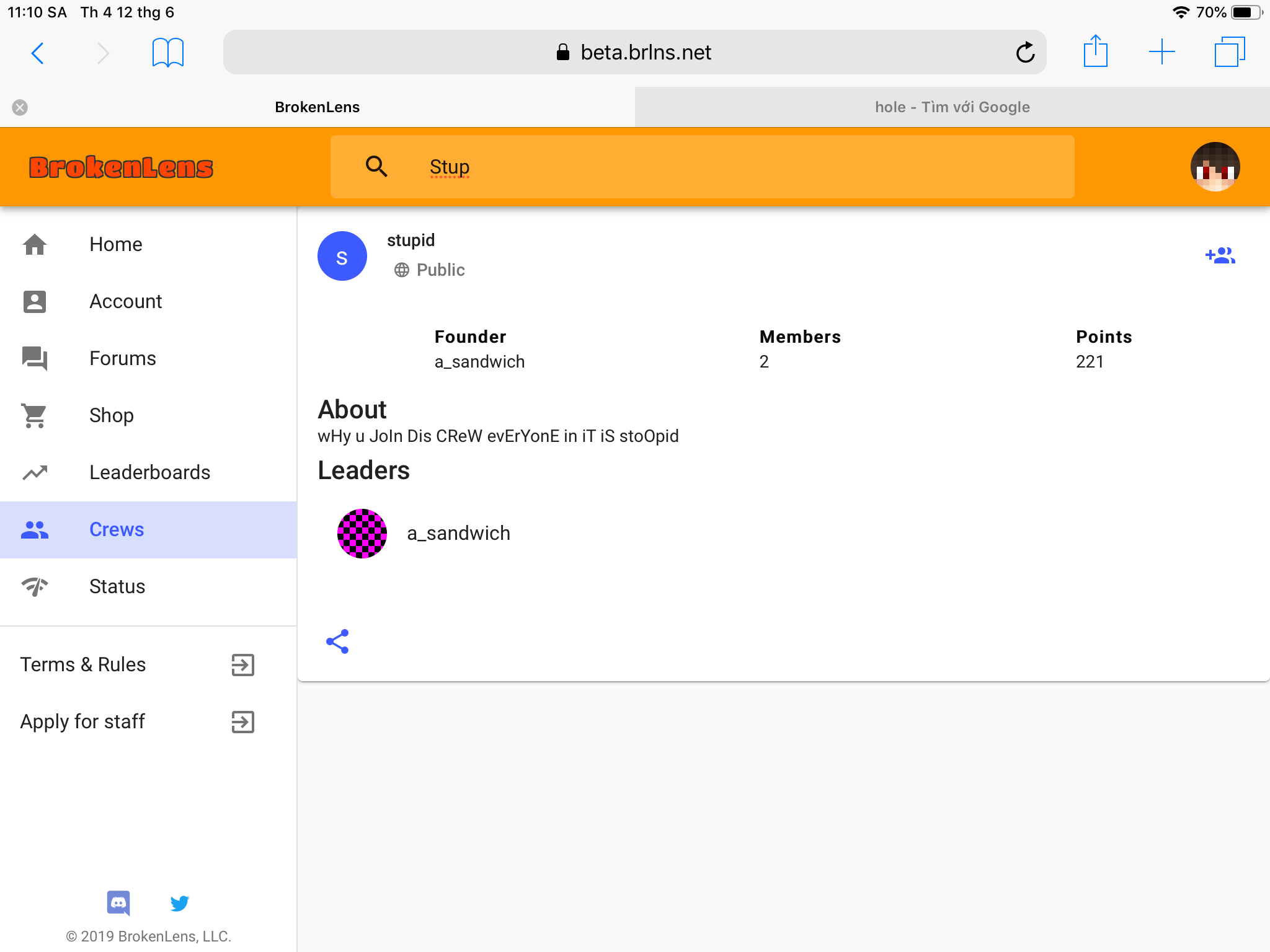
Task: Open a new tab with plus icon
Action: point(1162,52)
